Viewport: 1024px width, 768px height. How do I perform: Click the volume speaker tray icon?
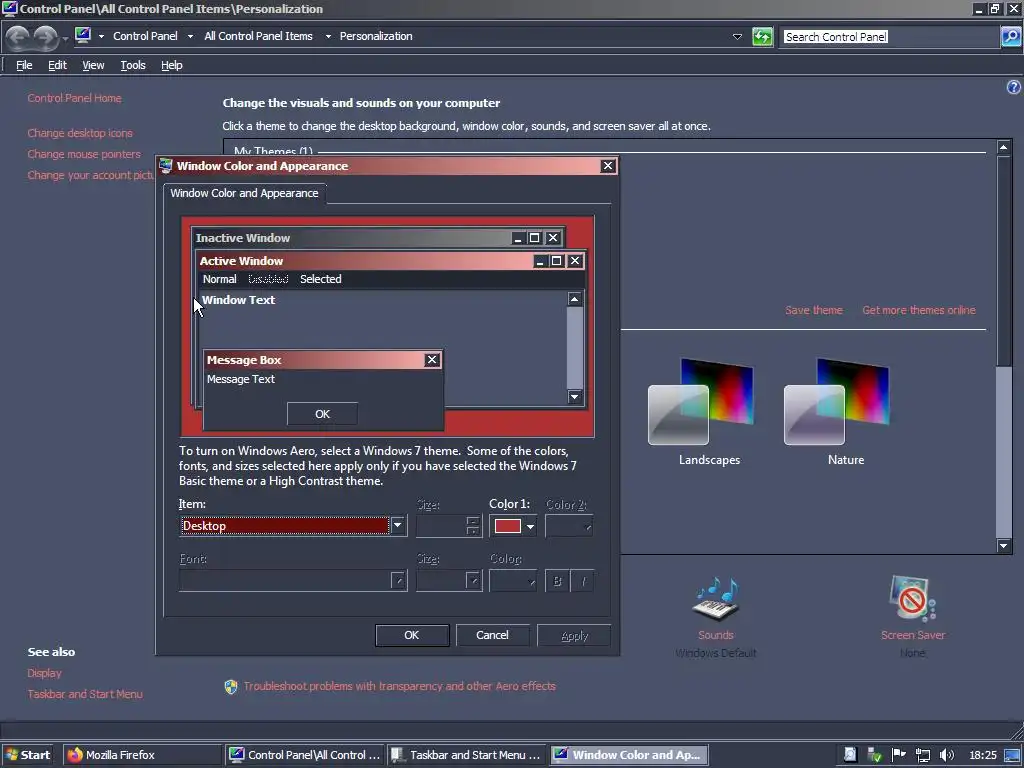(x=946, y=755)
